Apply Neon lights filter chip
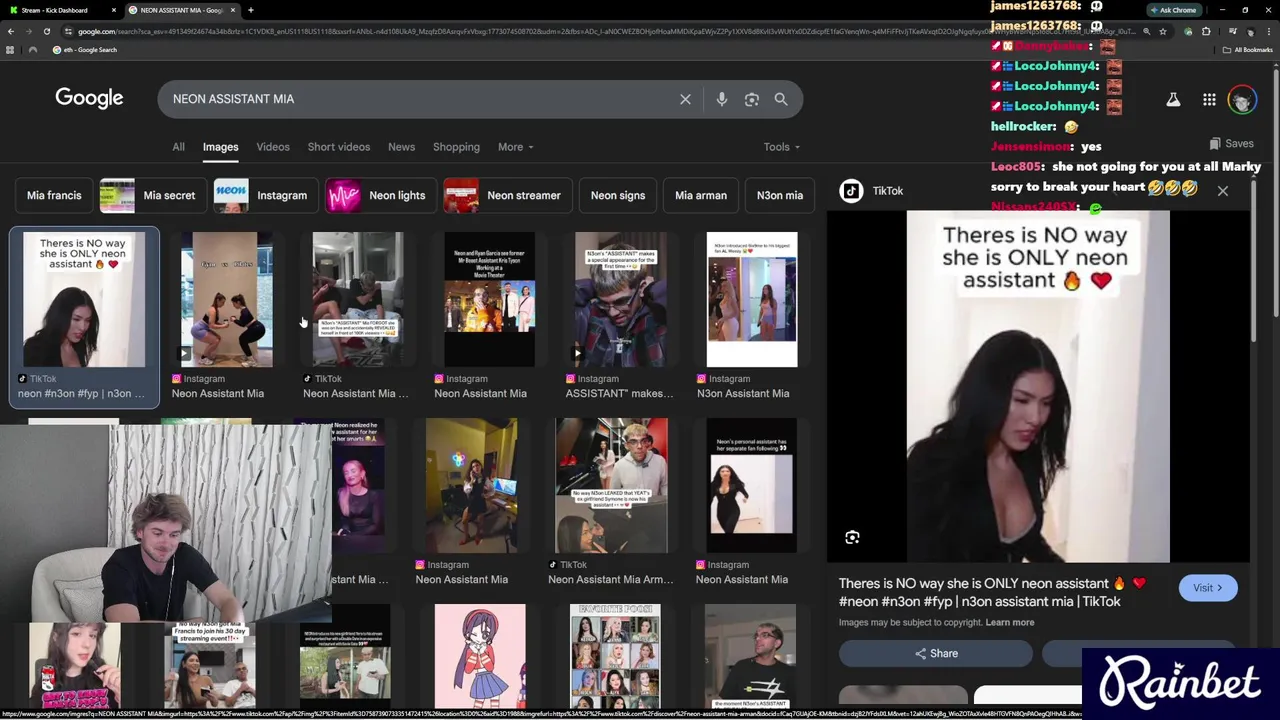Image resolution: width=1280 pixels, height=720 pixels. tap(380, 195)
